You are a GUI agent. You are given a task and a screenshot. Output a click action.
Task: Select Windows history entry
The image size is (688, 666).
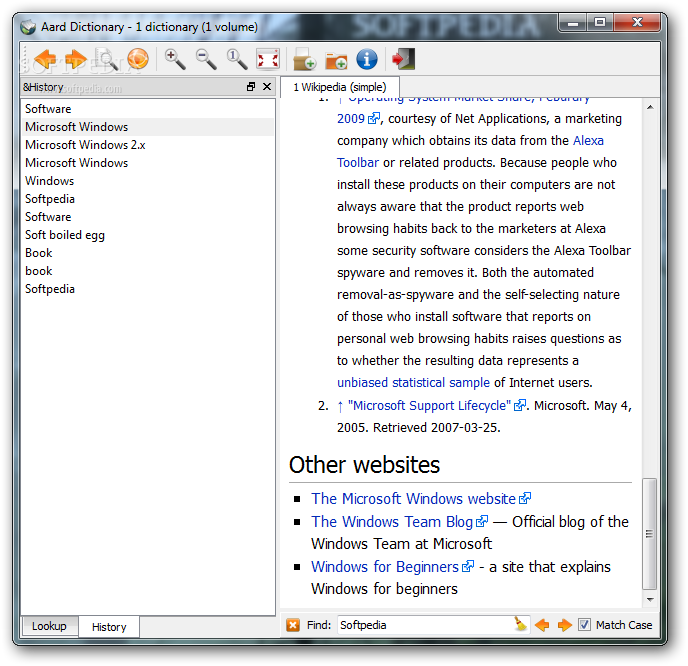click(147, 181)
